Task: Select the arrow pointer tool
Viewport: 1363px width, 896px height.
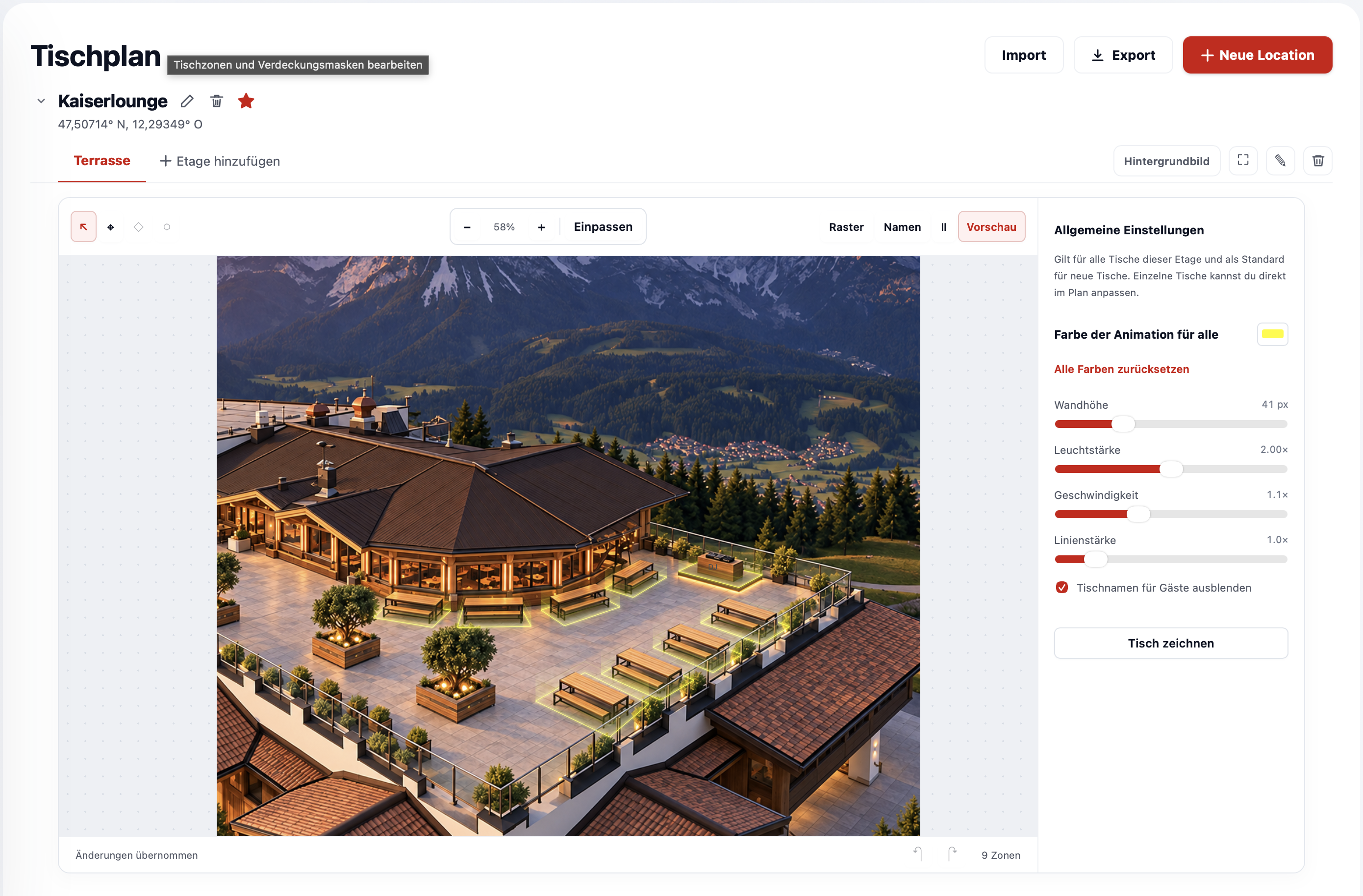Action: tap(84, 227)
